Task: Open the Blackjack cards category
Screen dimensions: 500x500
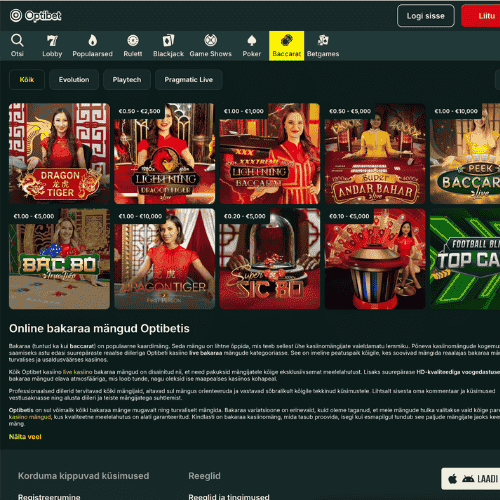Action: click(x=168, y=46)
